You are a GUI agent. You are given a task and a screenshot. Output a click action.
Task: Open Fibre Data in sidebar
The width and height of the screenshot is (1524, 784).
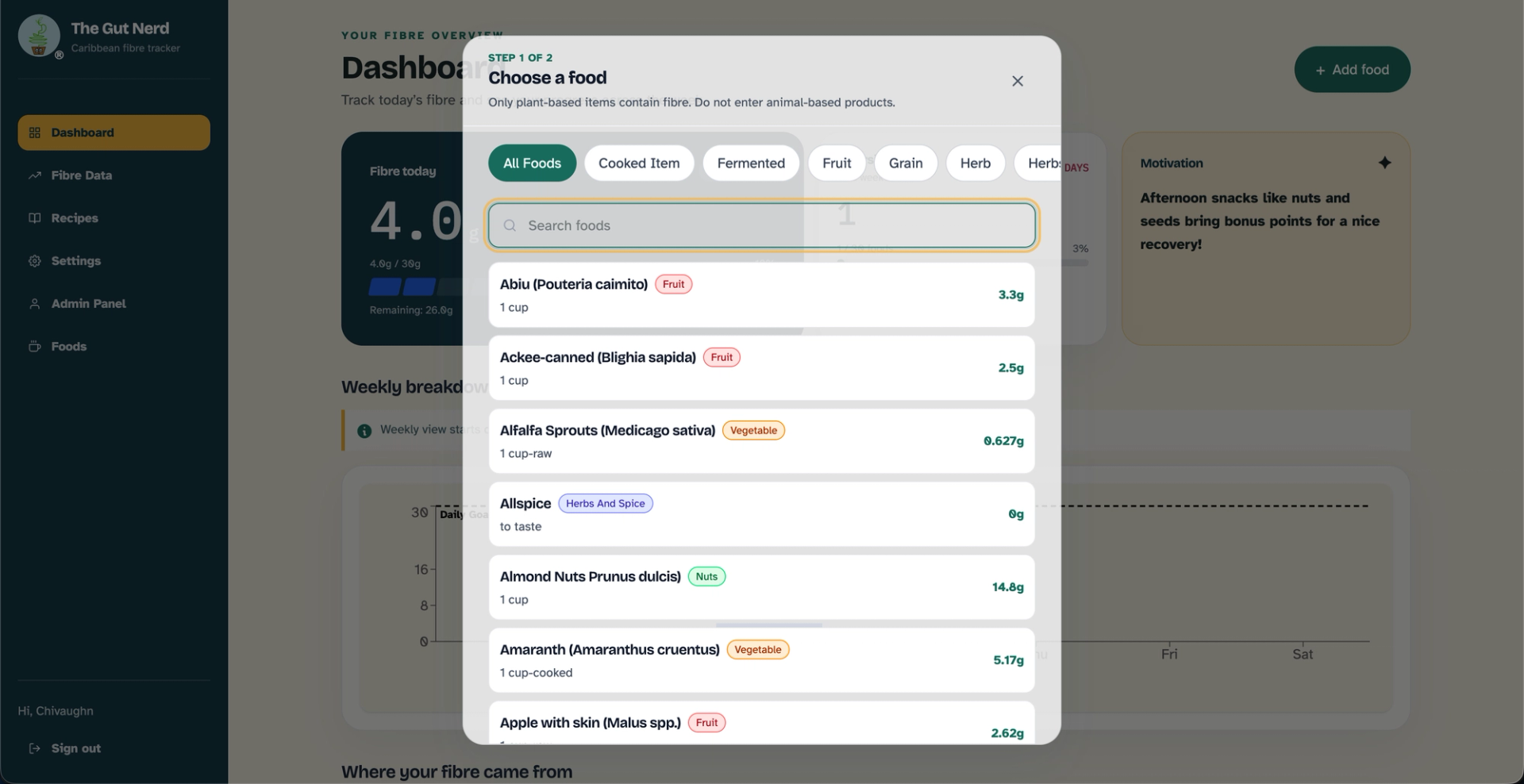click(x=114, y=175)
